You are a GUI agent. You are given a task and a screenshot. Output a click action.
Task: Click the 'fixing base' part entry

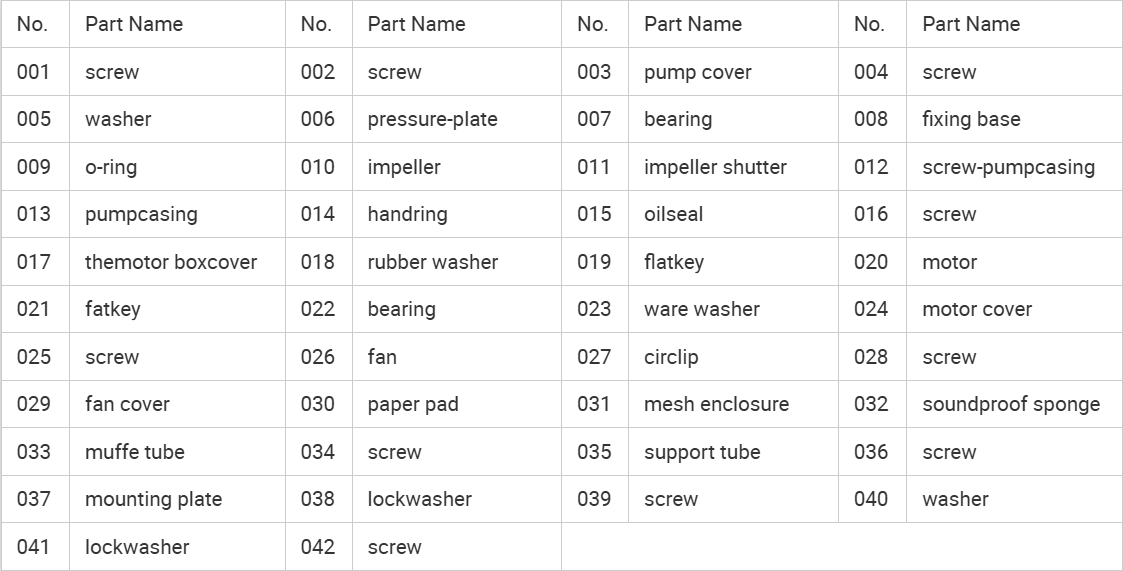tap(971, 119)
